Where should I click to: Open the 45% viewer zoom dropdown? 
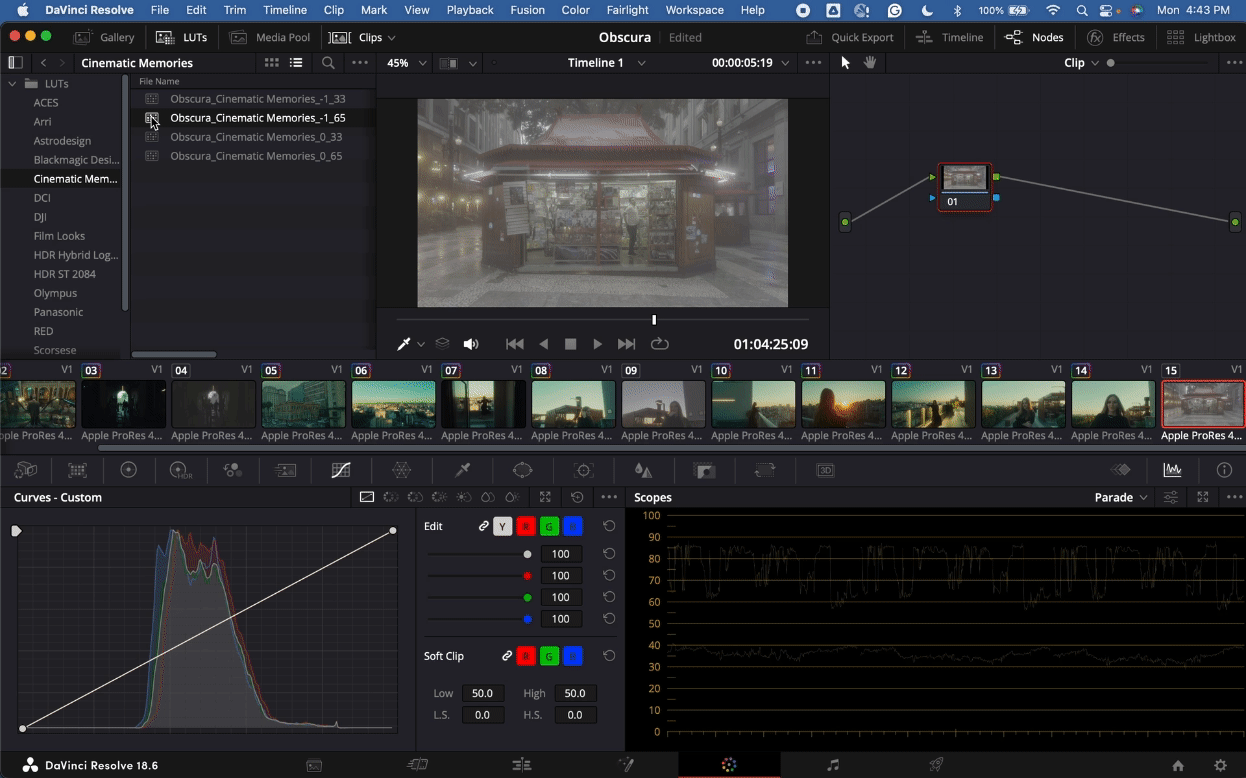pos(407,63)
